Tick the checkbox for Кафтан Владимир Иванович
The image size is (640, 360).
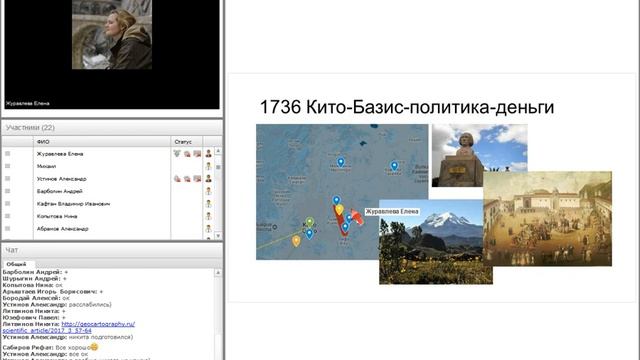coord(7,203)
